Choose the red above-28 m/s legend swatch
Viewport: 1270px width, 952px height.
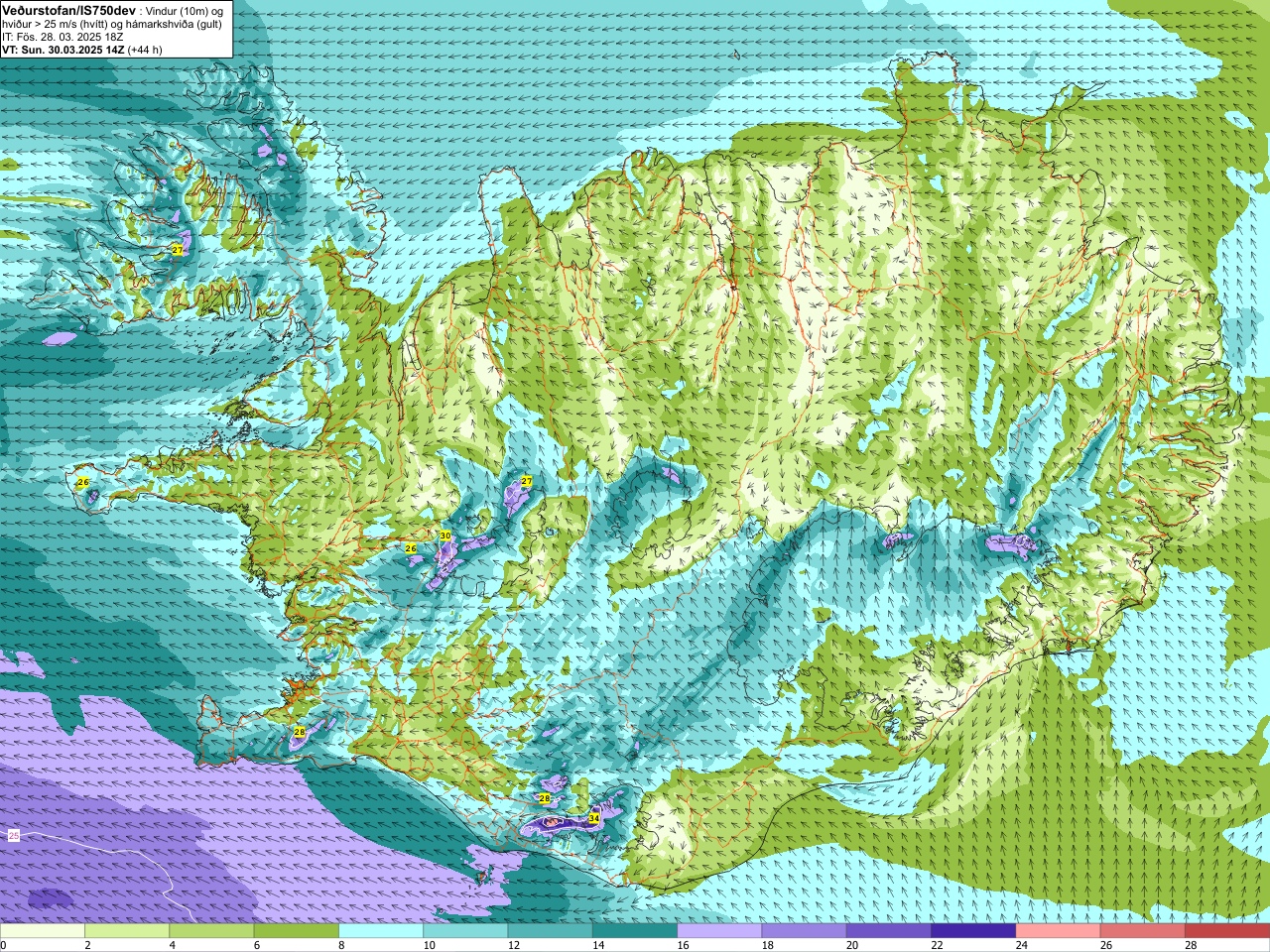click(1226, 931)
